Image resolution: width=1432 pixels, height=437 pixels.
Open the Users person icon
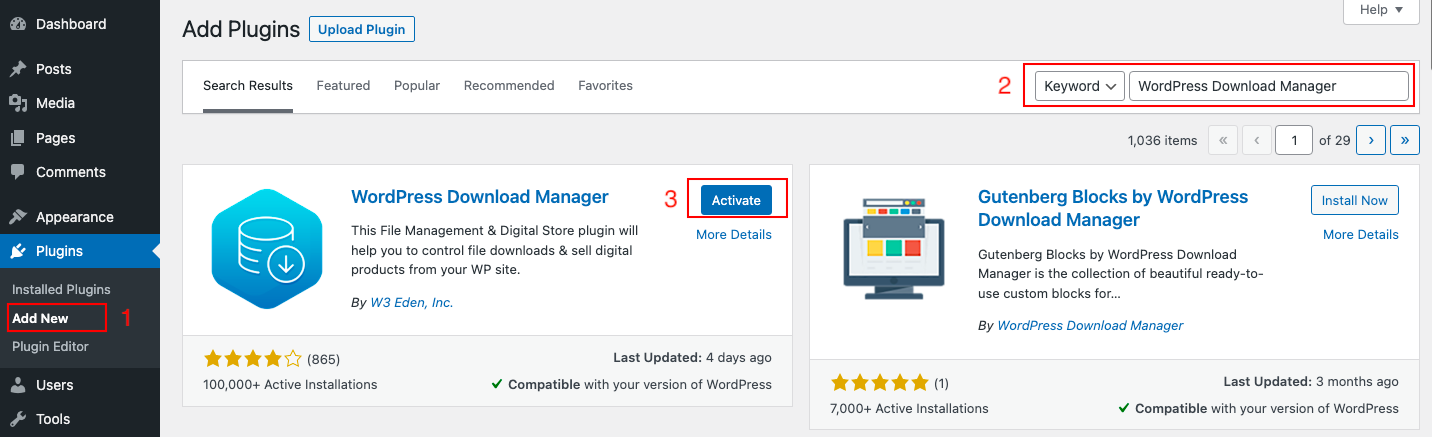click(x=17, y=385)
